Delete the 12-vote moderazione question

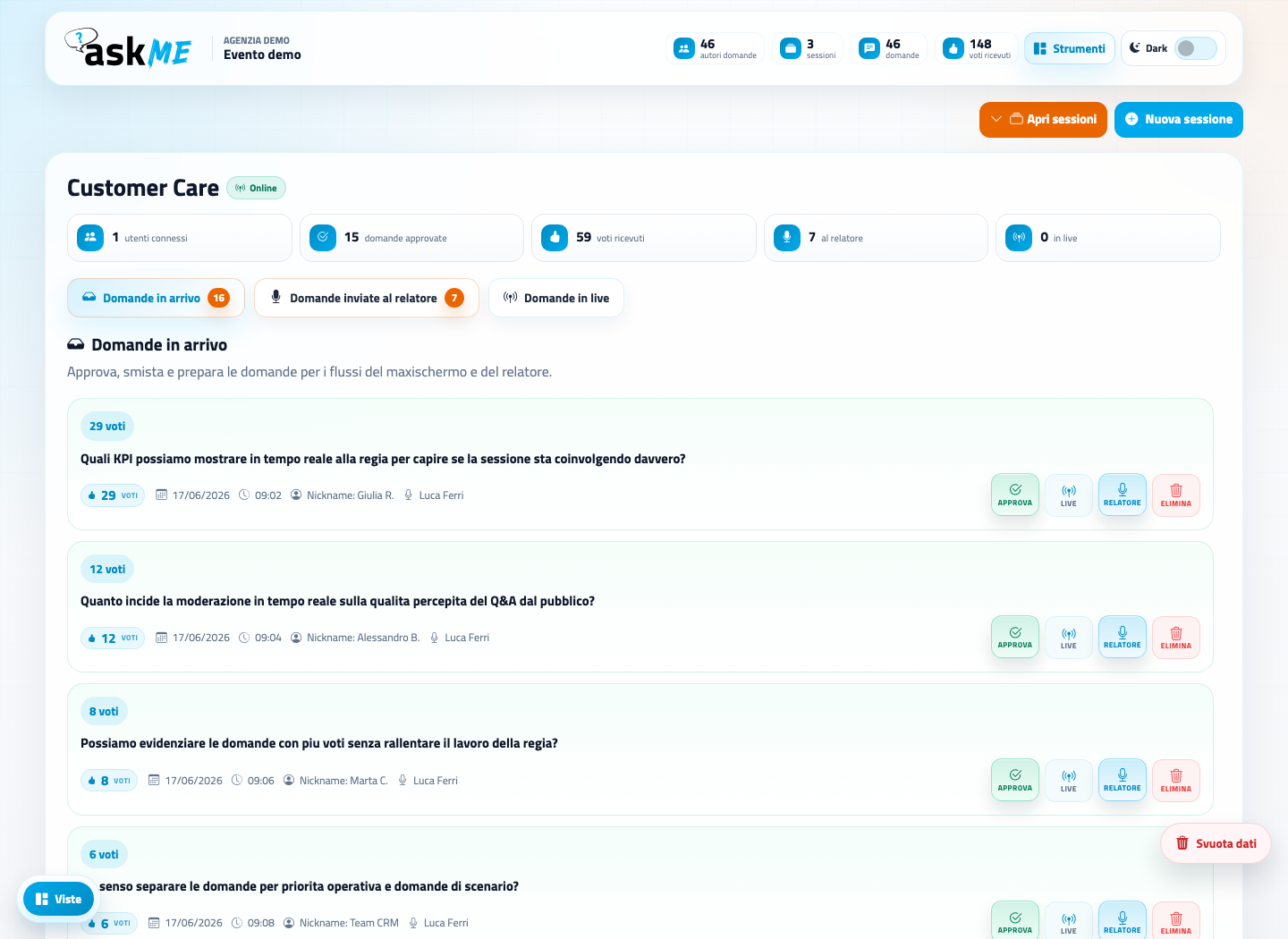tap(1176, 637)
